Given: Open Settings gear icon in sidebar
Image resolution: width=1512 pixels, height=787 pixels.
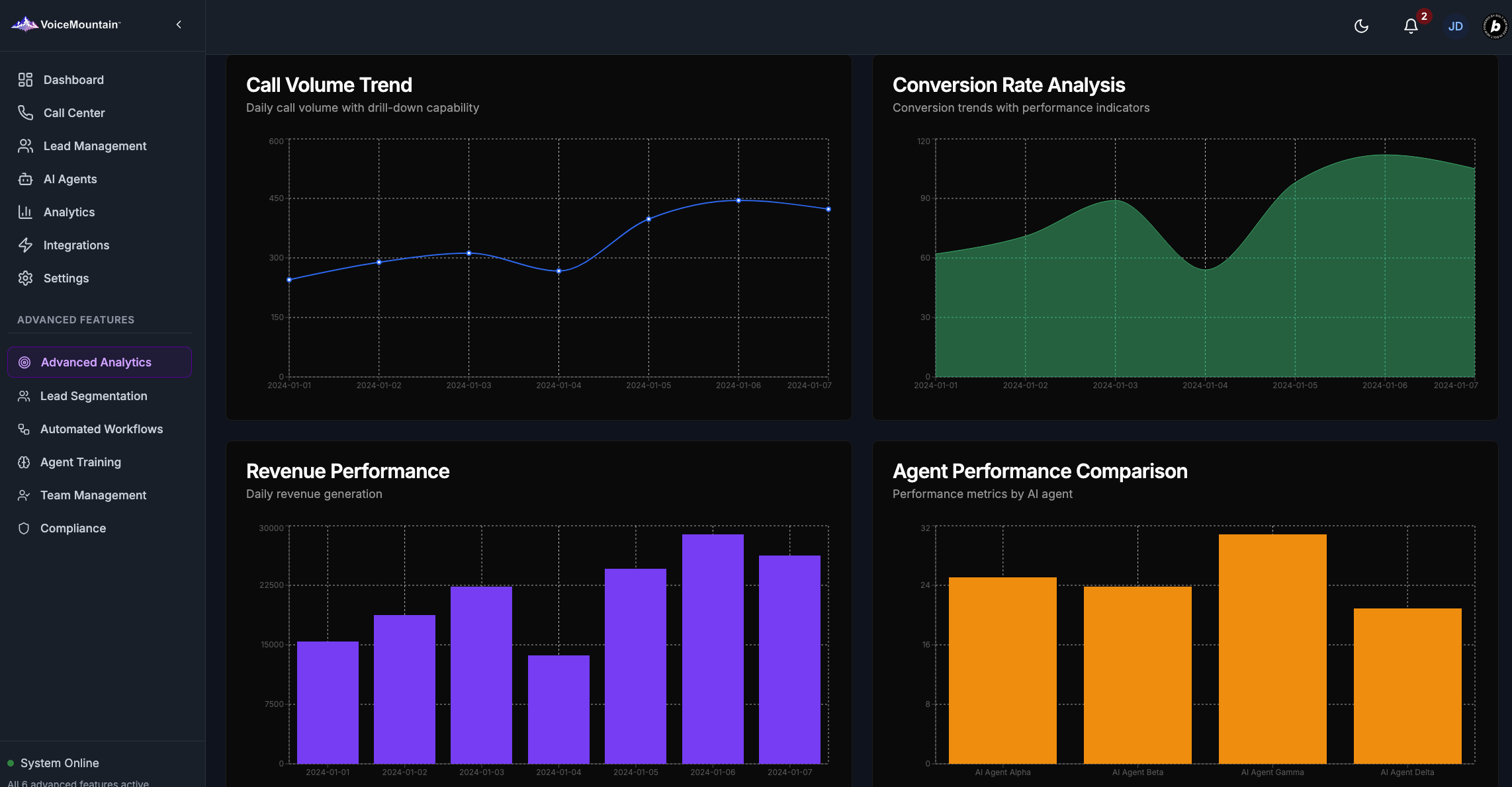Looking at the screenshot, I should click(x=25, y=278).
